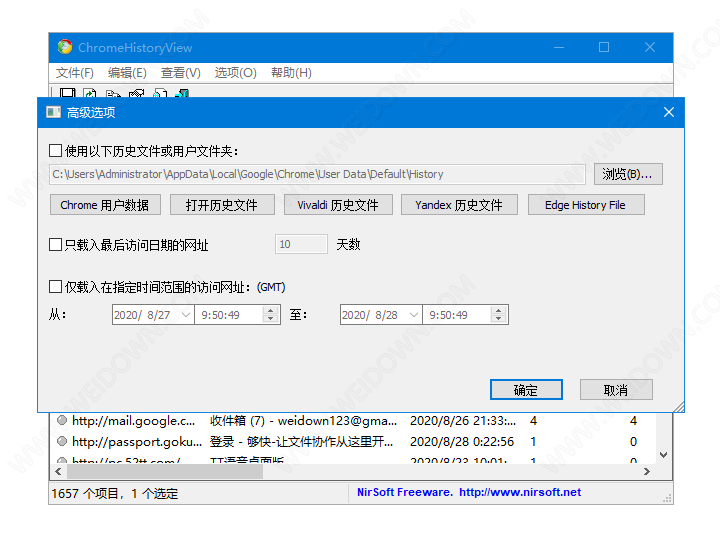
Task: Click the resize grip of 高级选项 dialog
Action: [x=679, y=407]
